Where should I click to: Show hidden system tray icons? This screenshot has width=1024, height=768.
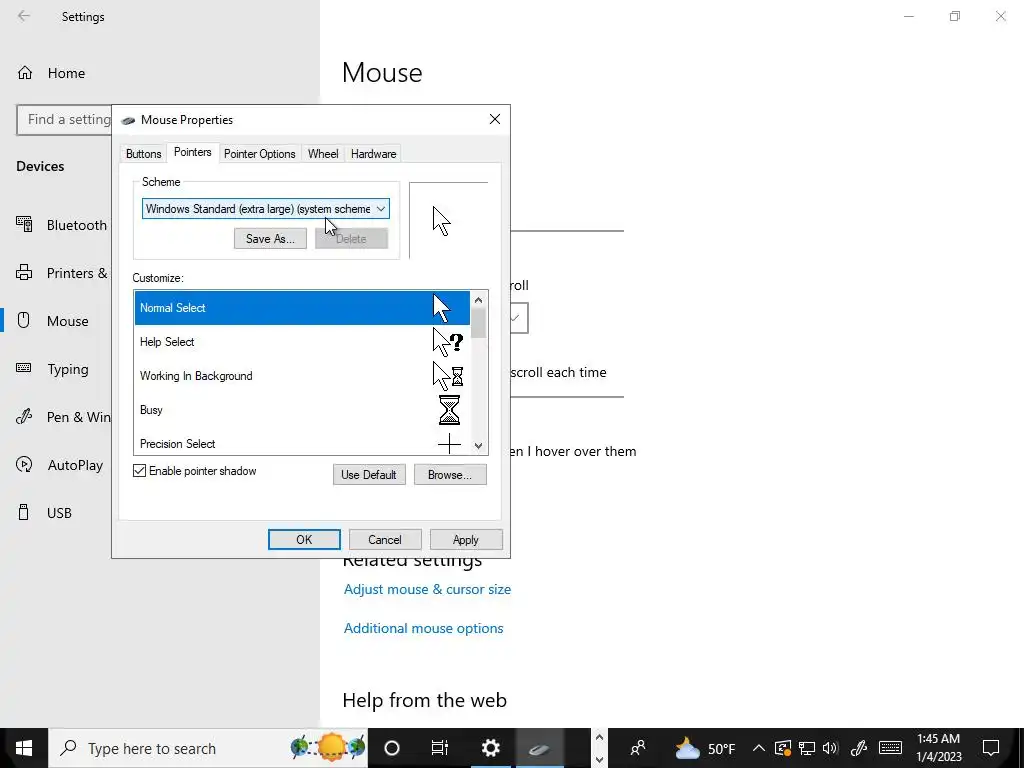point(758,748)
